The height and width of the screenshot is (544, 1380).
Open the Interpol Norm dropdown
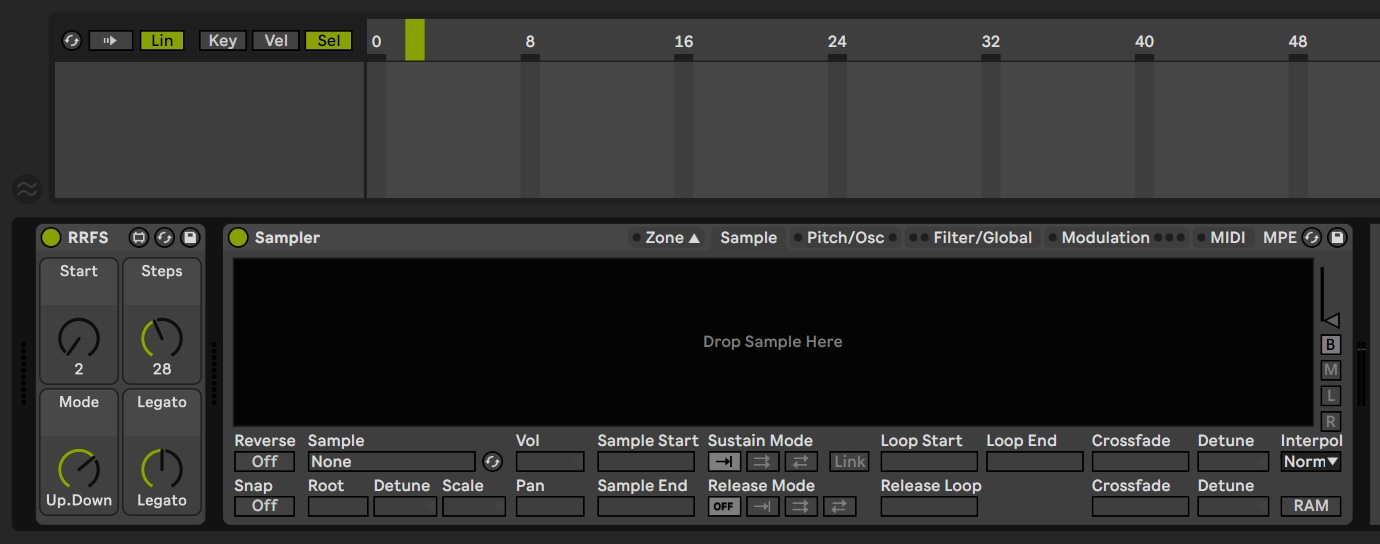click(1310, 462)
